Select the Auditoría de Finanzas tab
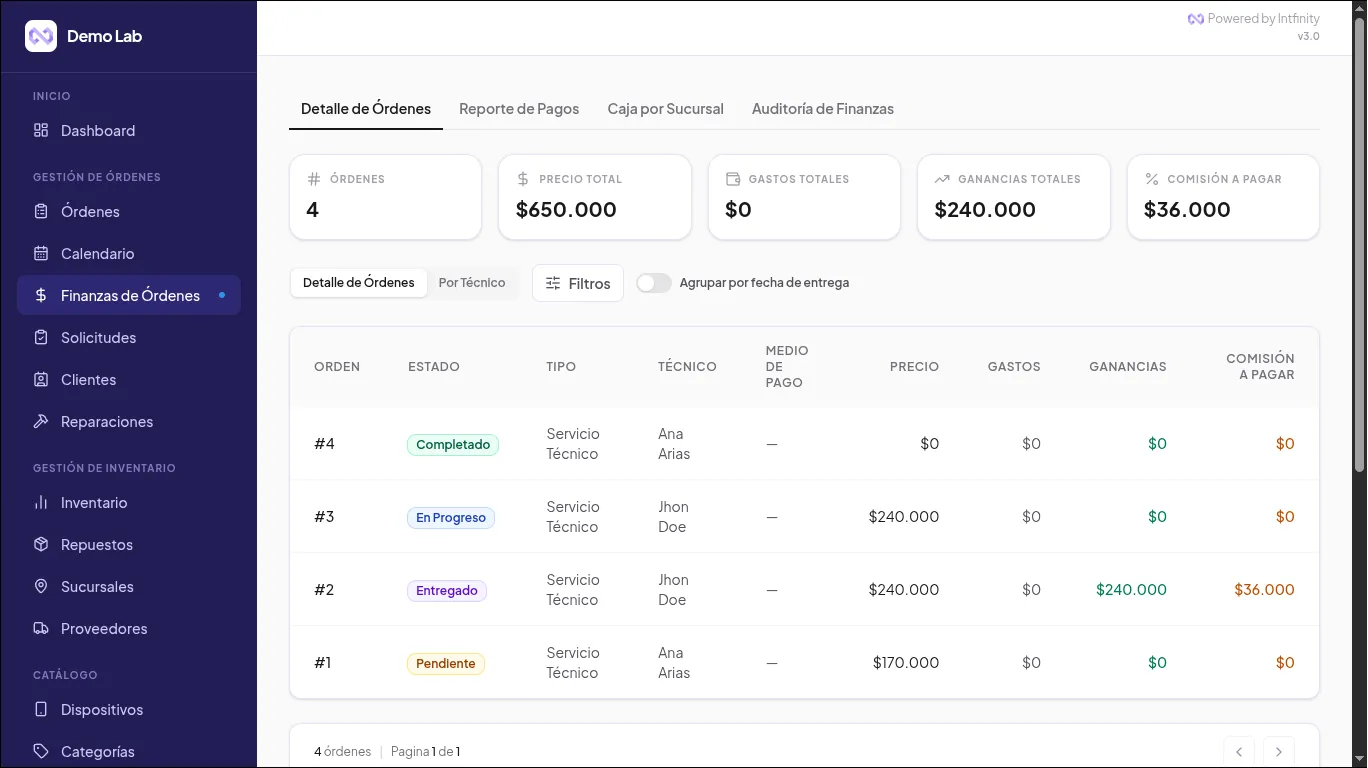Image resolution: width=1368 pixels, height=768 pixels. click(823, 109)
